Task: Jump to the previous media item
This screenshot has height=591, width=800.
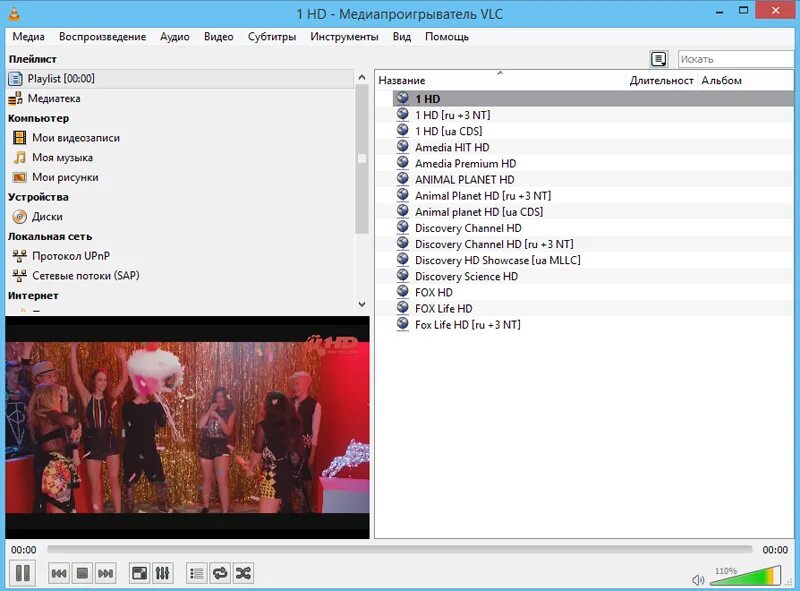Action: click(59, 573)
